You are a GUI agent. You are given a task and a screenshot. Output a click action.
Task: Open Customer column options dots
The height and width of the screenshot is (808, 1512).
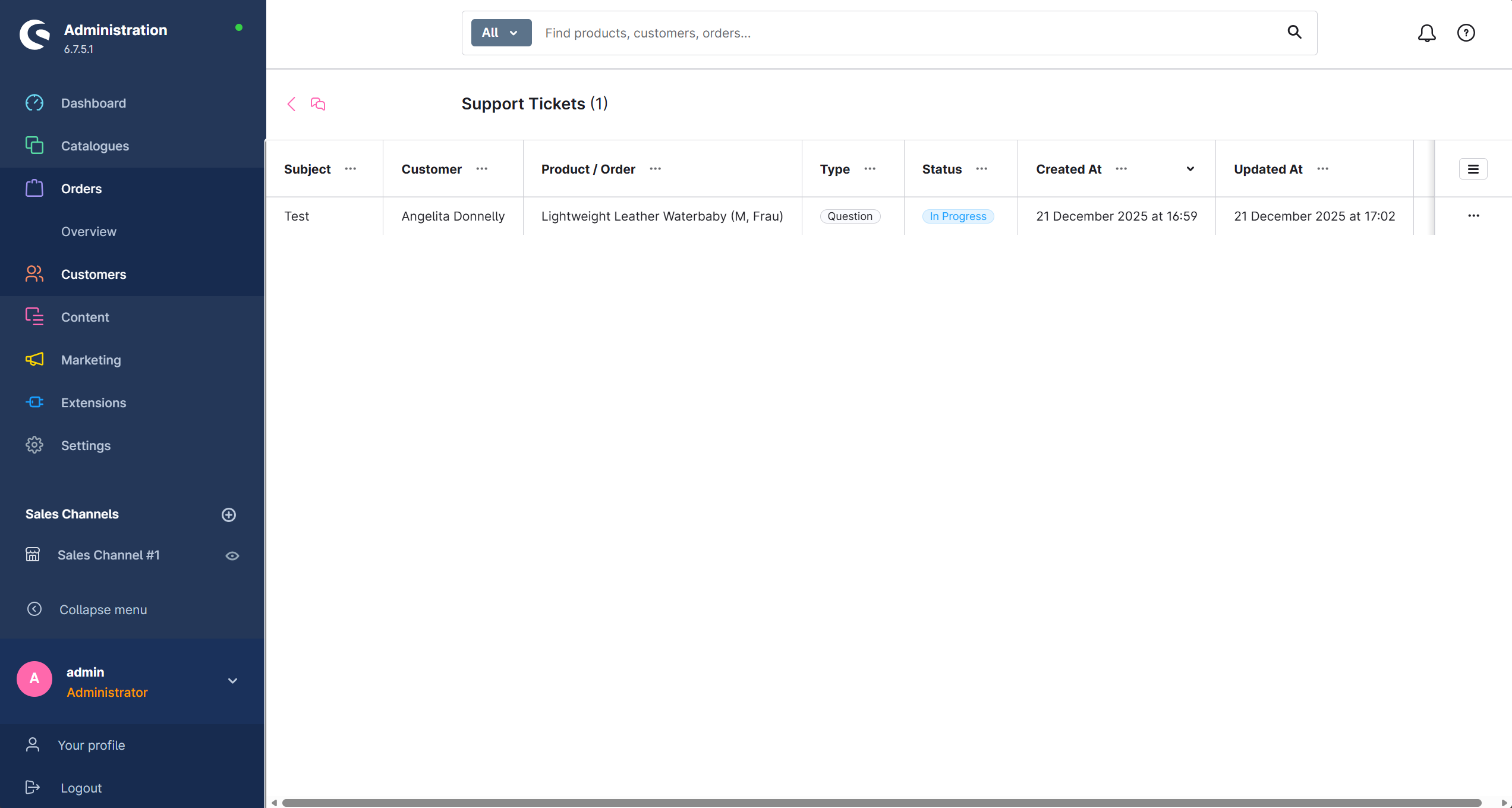click(x=482, y=169)
